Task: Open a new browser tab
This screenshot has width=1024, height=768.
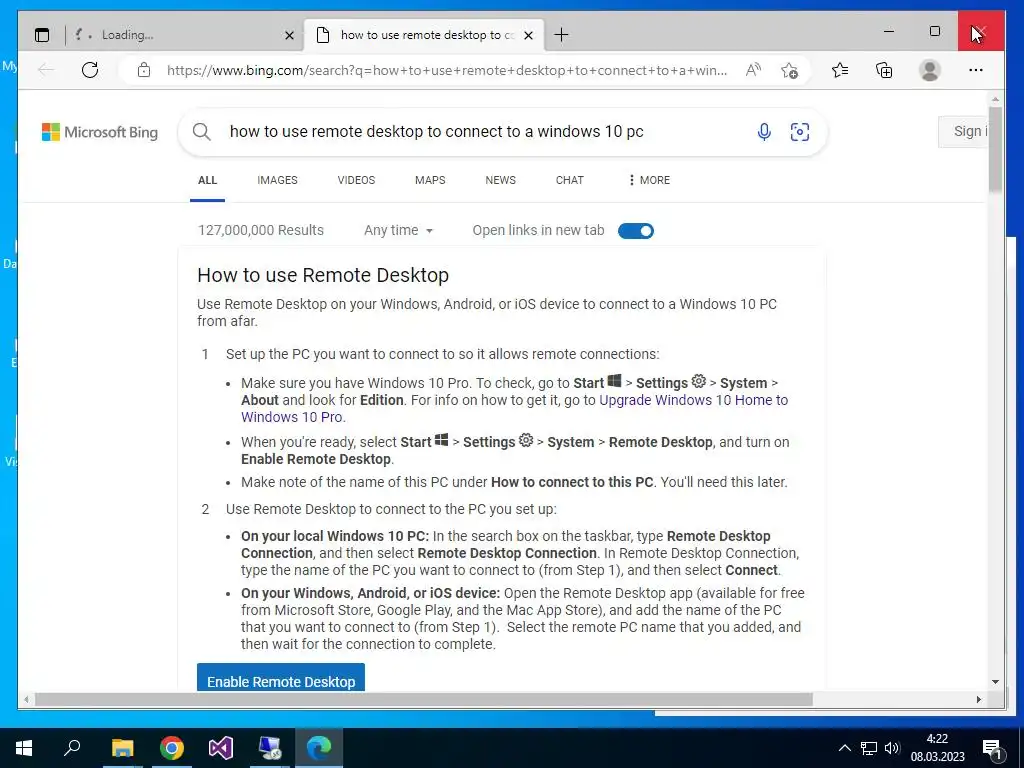Action: (x=561, y=35)
